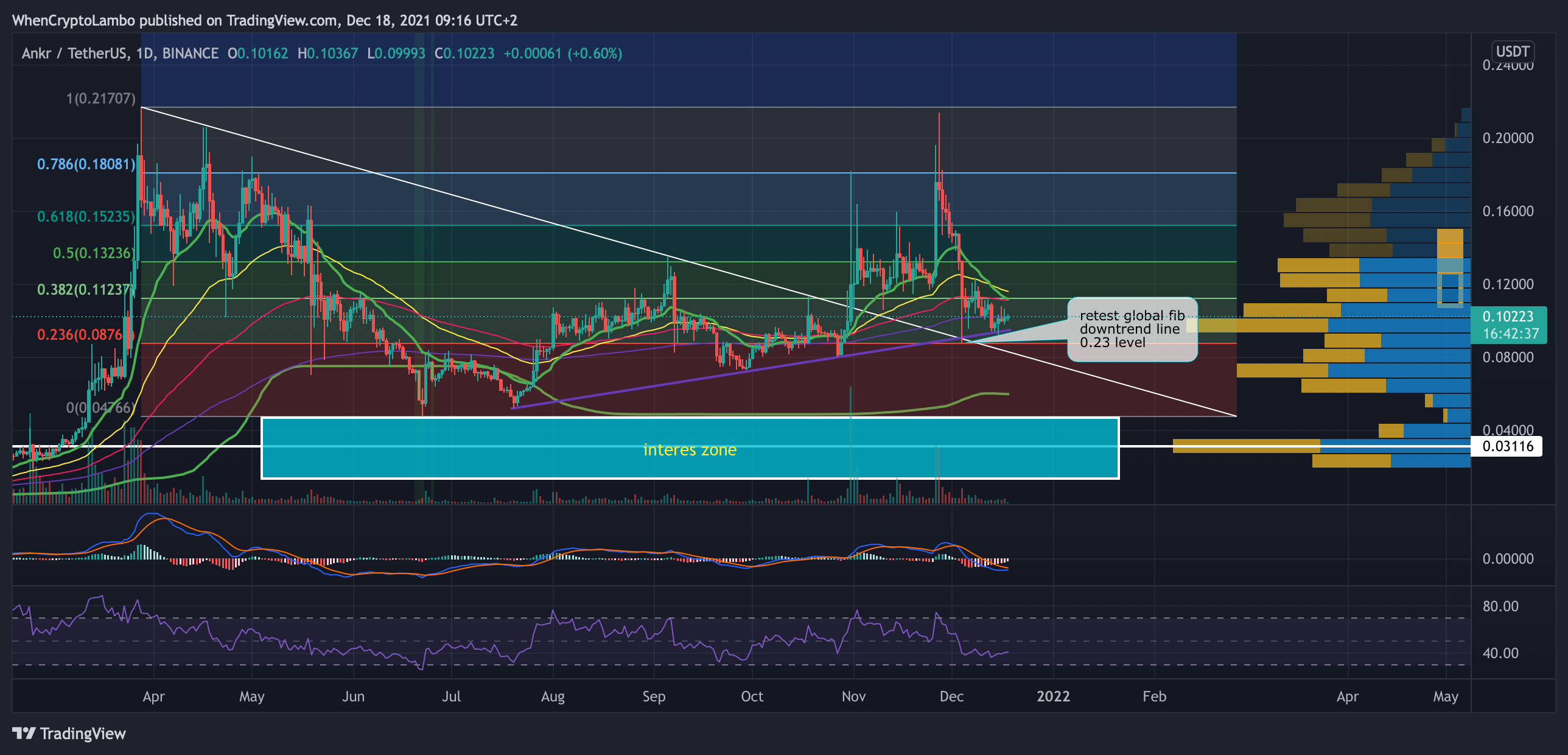Click the 0.08000 price scale value
Image resolution: width=1568 pixels, height=755 pixels.
coord(1508,357)
